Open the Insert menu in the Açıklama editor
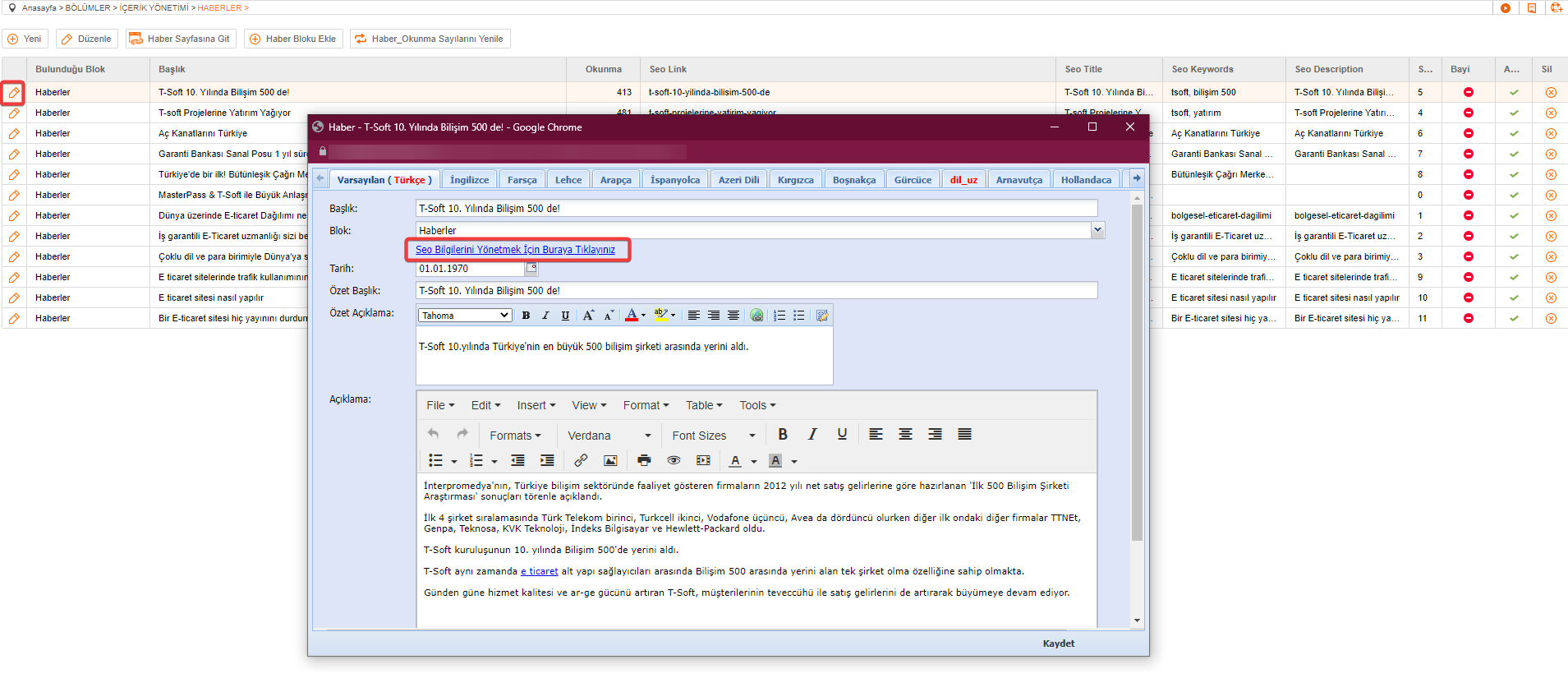The height and width of the screenshot is (678, 1568). 536,405
